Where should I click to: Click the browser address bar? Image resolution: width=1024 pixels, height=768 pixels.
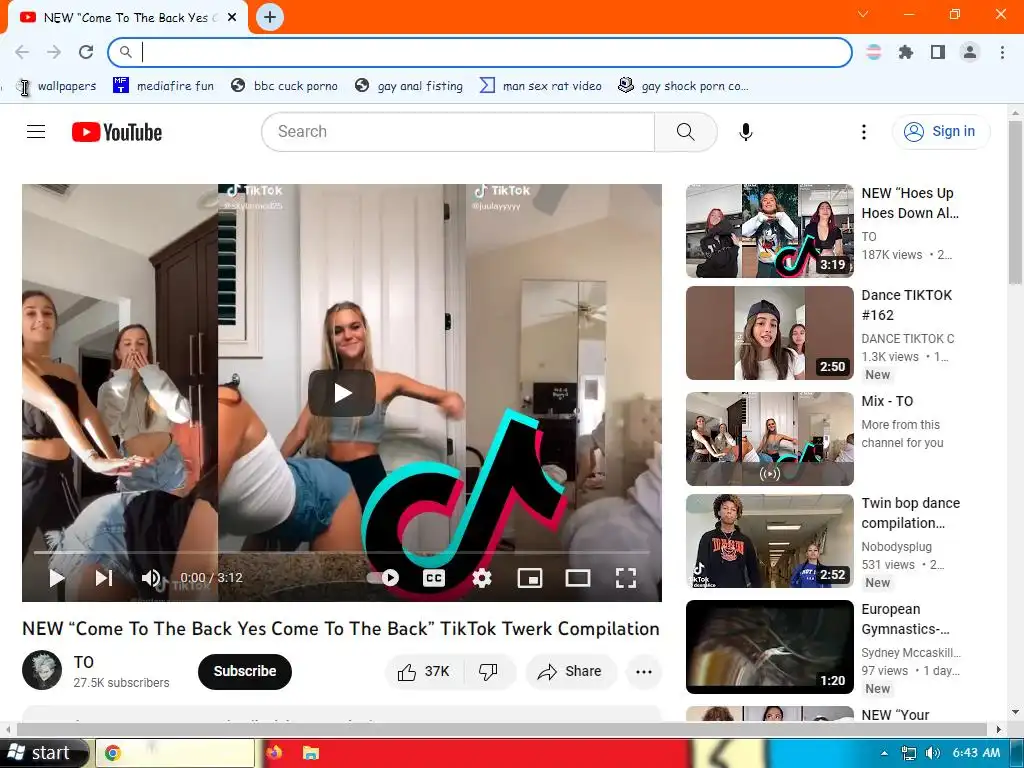pyautogui.click(x=480, y=52)
